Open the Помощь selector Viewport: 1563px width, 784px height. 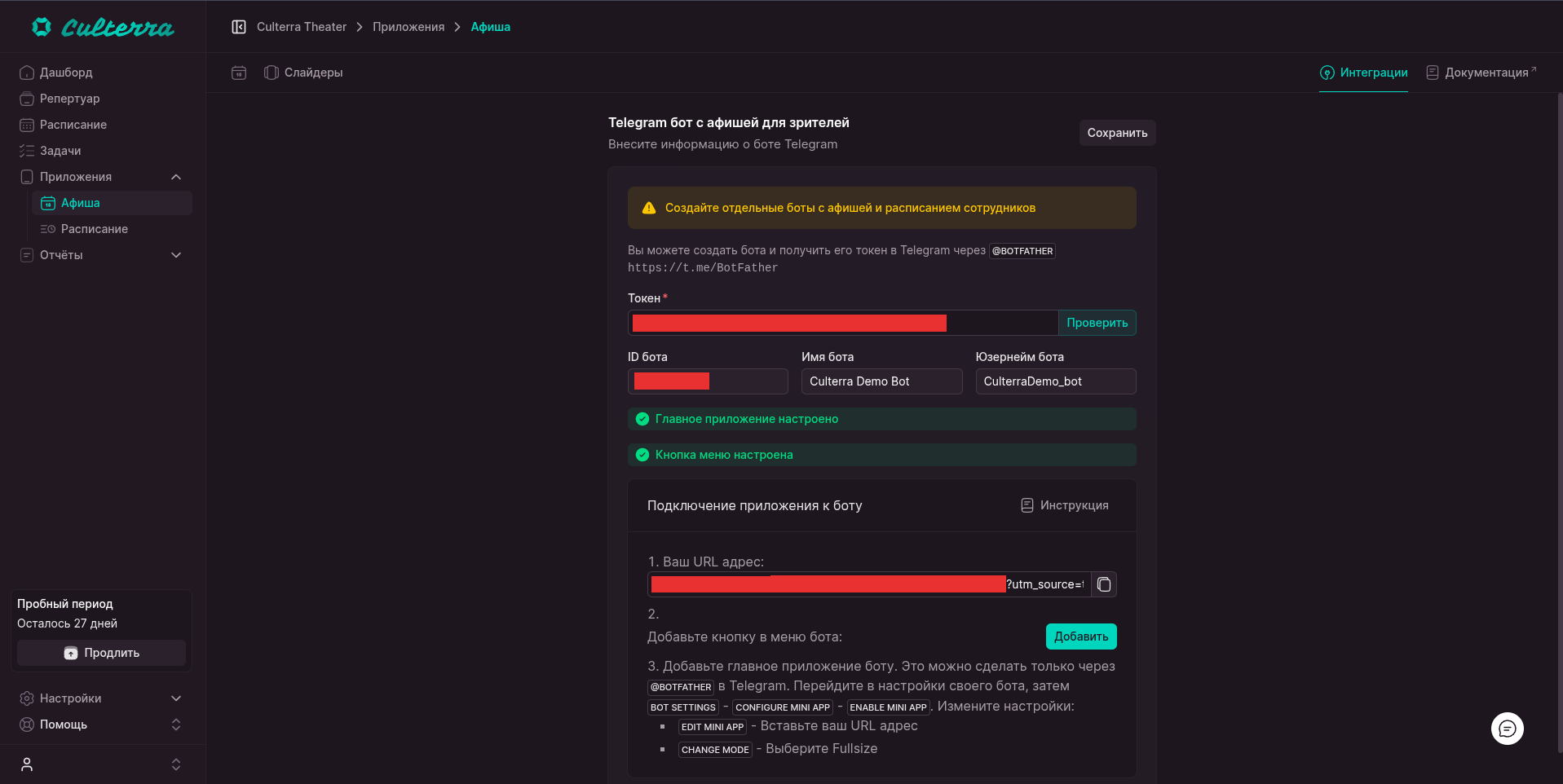[x=175, y=725]
